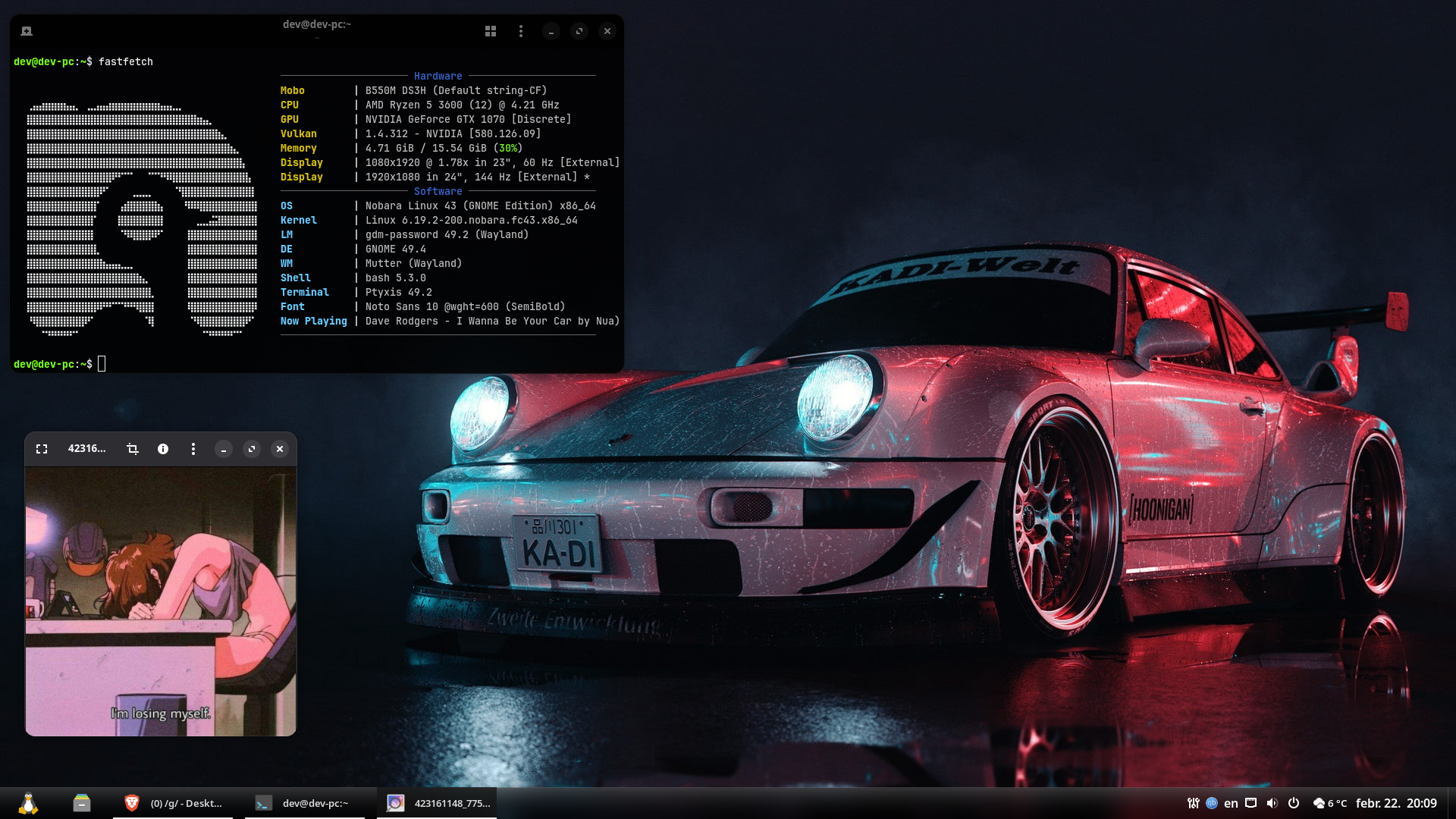Switch to the Brave /g/ browser window

(174, 803)
